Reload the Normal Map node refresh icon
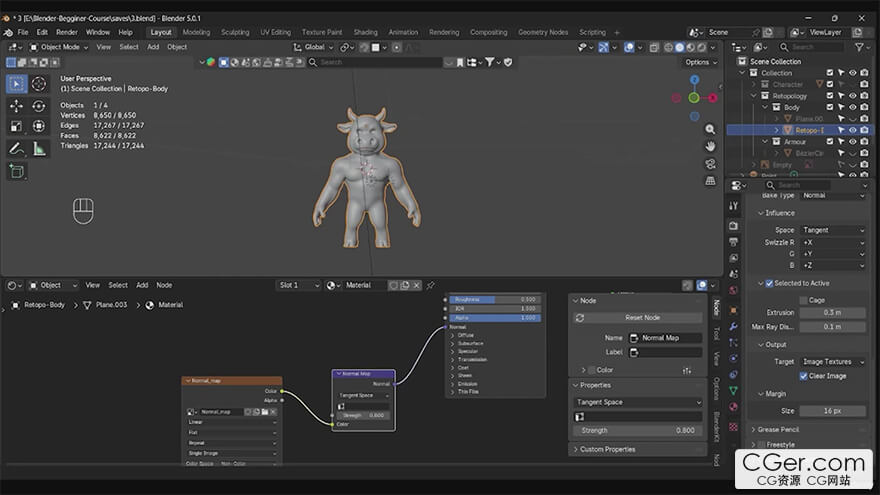Viewport: 880px width, 495px height. point(580,318)
